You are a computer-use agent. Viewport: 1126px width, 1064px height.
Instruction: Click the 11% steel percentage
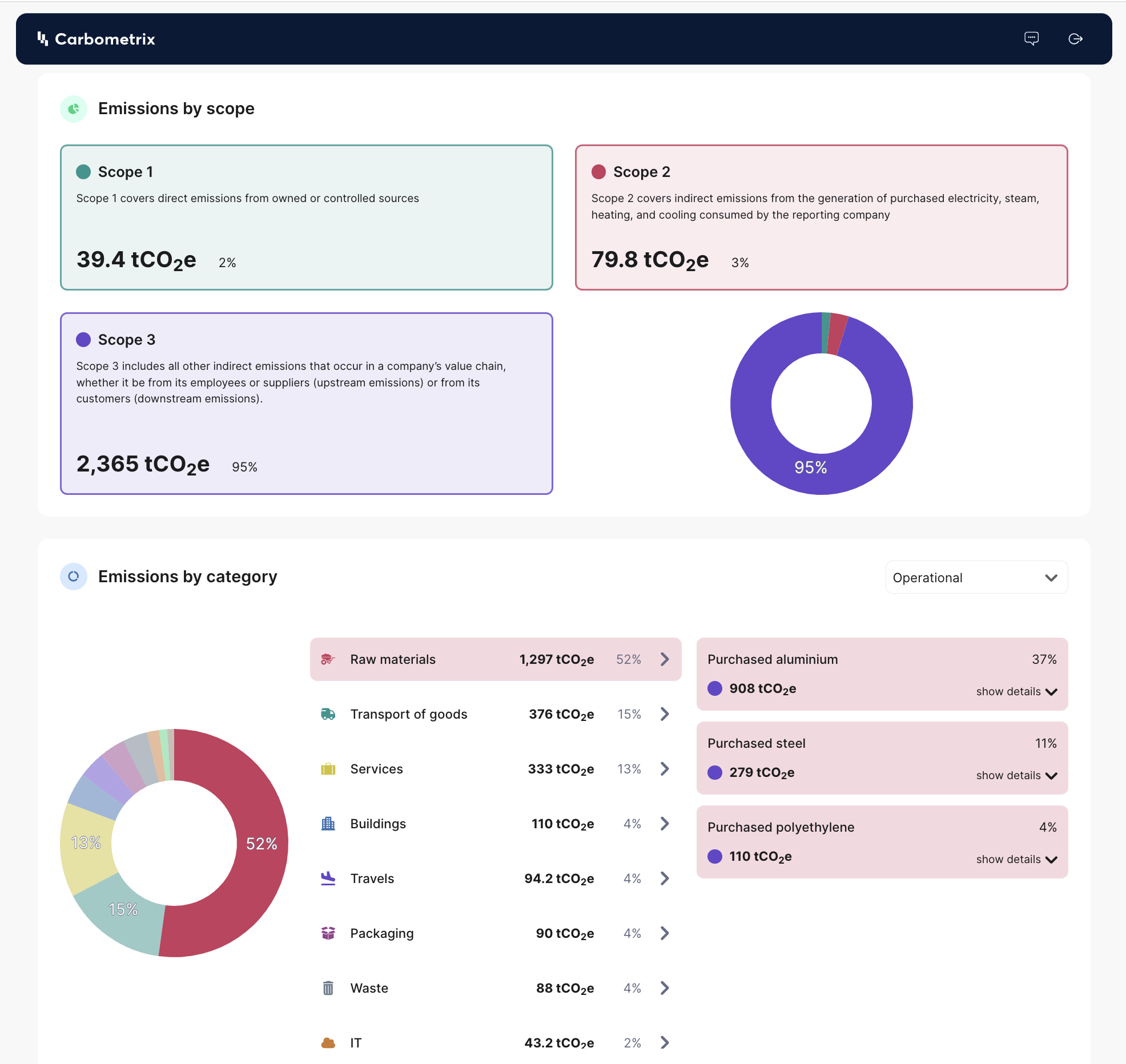1045,743
